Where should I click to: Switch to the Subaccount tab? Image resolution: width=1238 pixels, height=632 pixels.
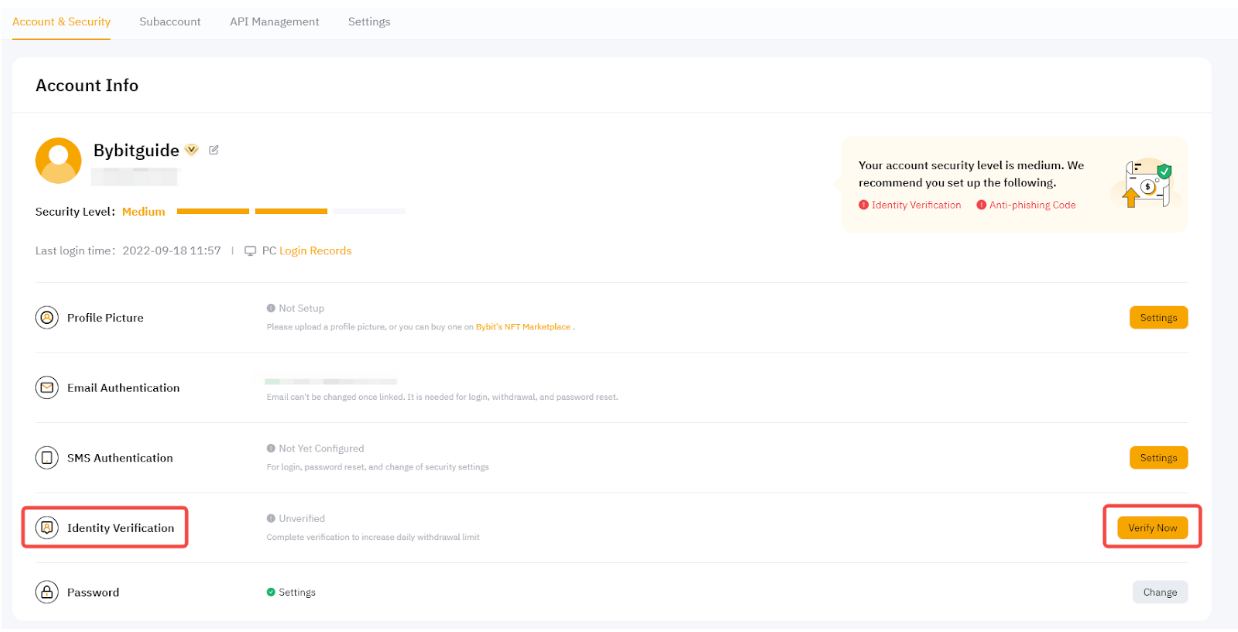coord(170,22)
